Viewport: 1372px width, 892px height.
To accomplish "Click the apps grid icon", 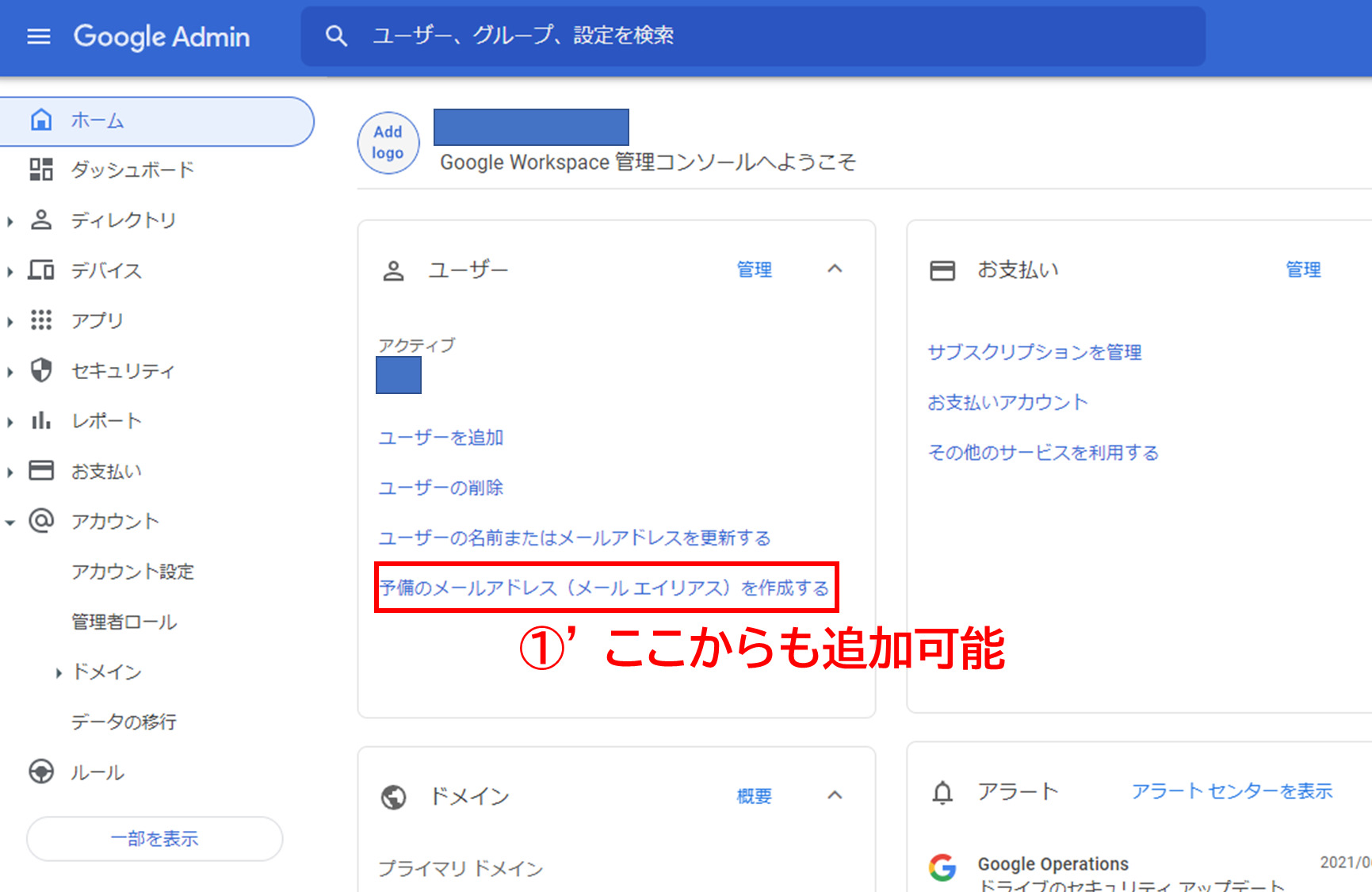I will point(41,320).
